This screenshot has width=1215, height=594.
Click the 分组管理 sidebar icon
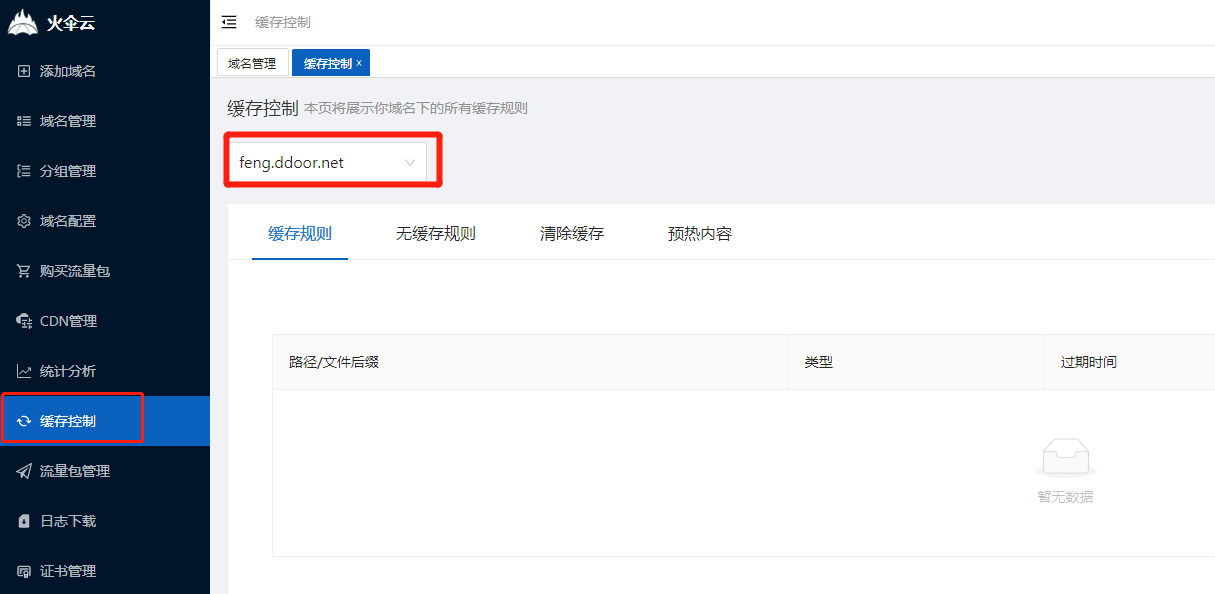click(24, 171)
